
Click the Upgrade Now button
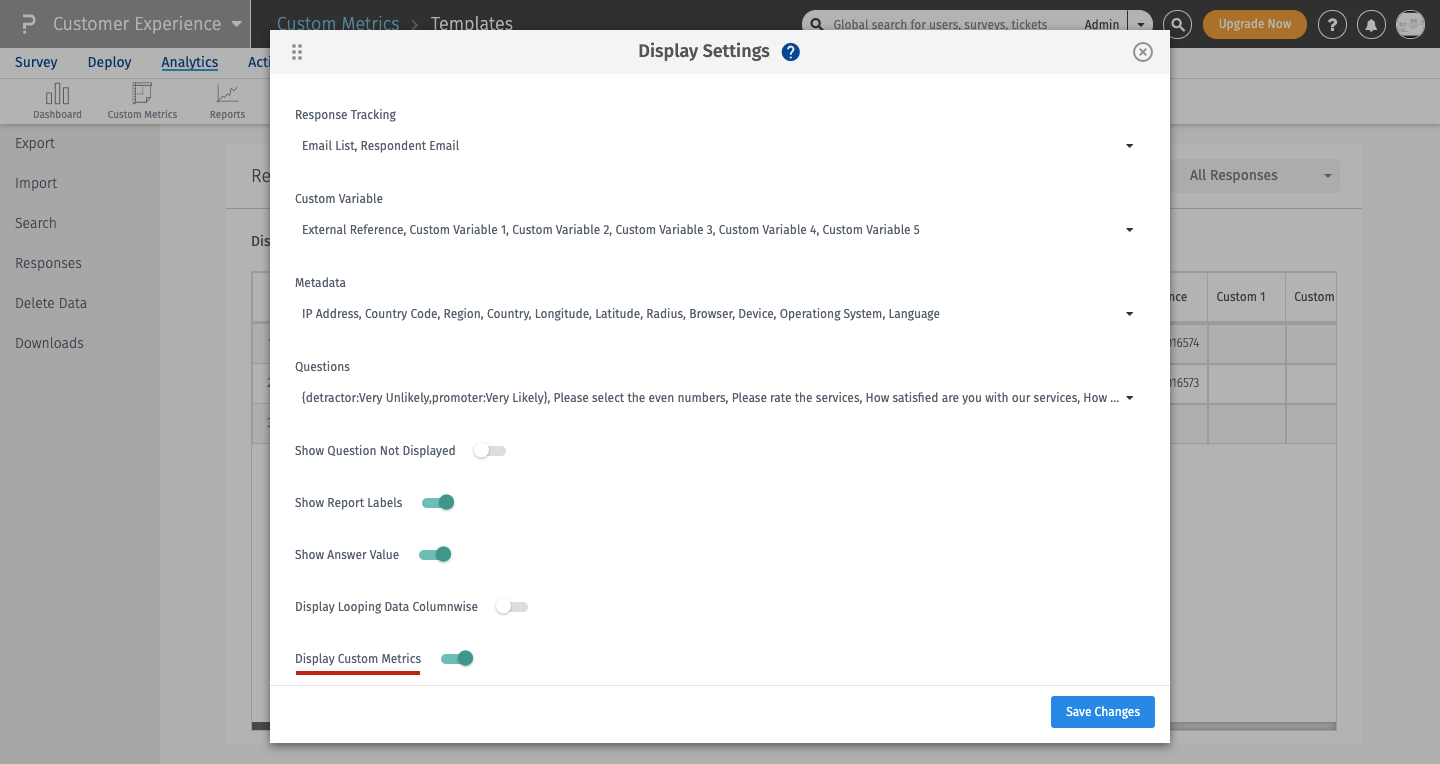tap(1254, 24)
